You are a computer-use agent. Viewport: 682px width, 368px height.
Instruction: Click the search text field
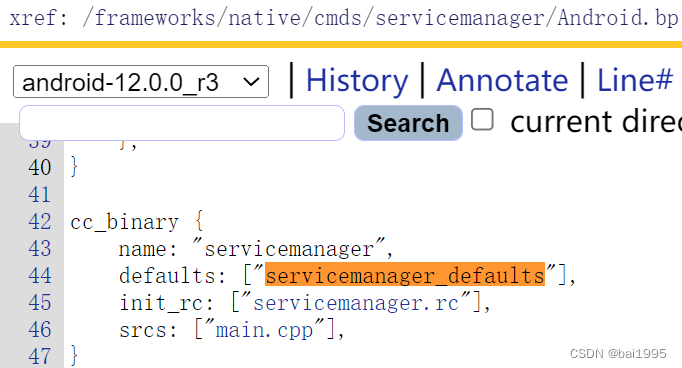tap(182, 123)
